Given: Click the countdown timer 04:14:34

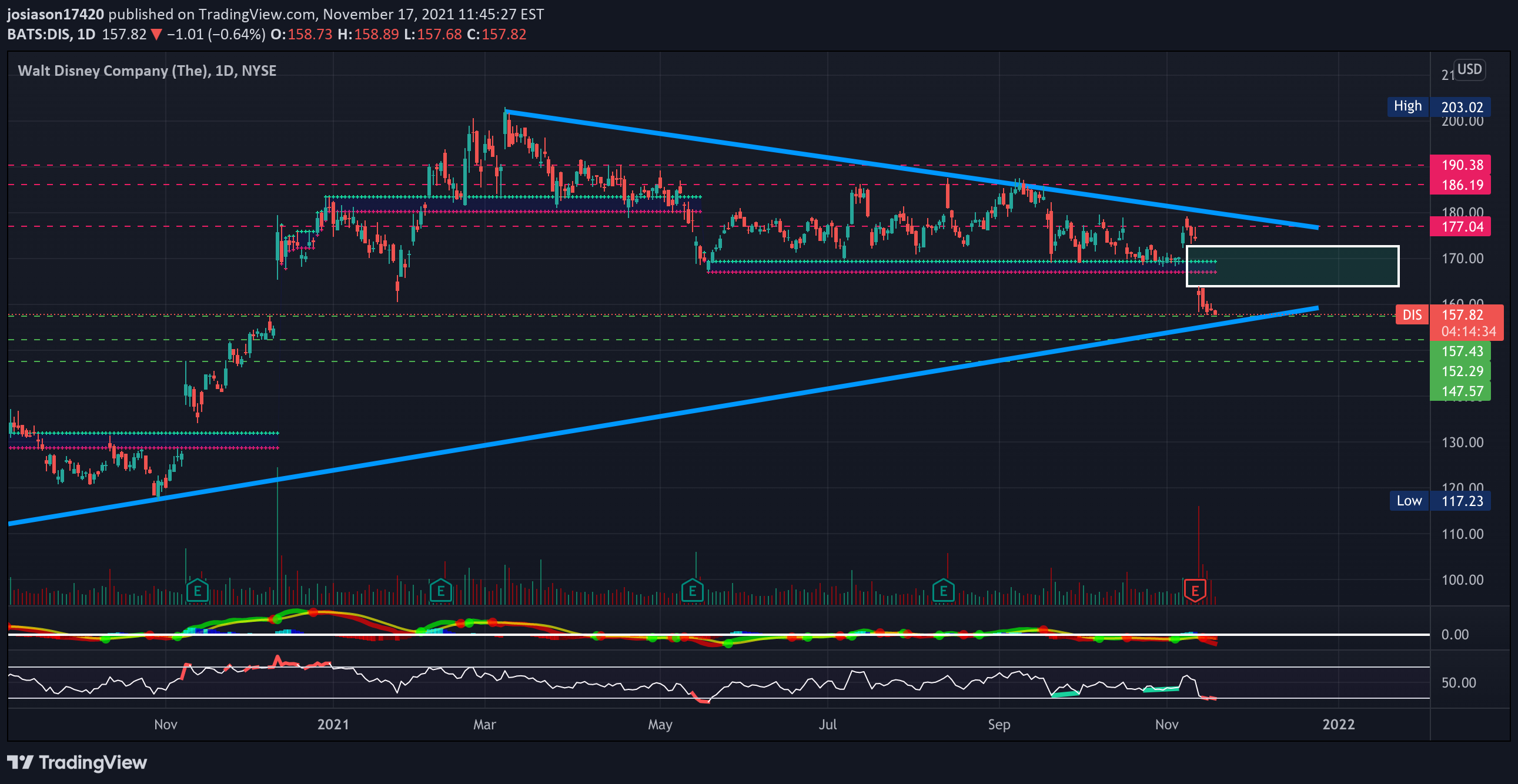Looking at the screenshot, I should 1468,331.
